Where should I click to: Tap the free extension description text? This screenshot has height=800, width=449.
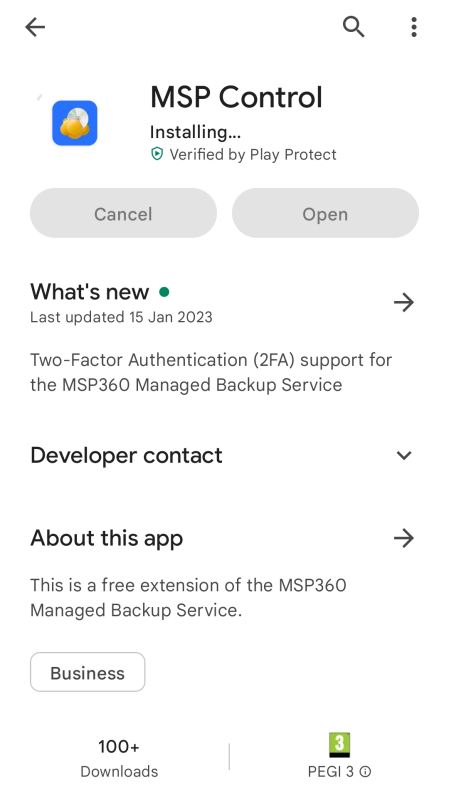pyautogui.click(x=188, y=597)
